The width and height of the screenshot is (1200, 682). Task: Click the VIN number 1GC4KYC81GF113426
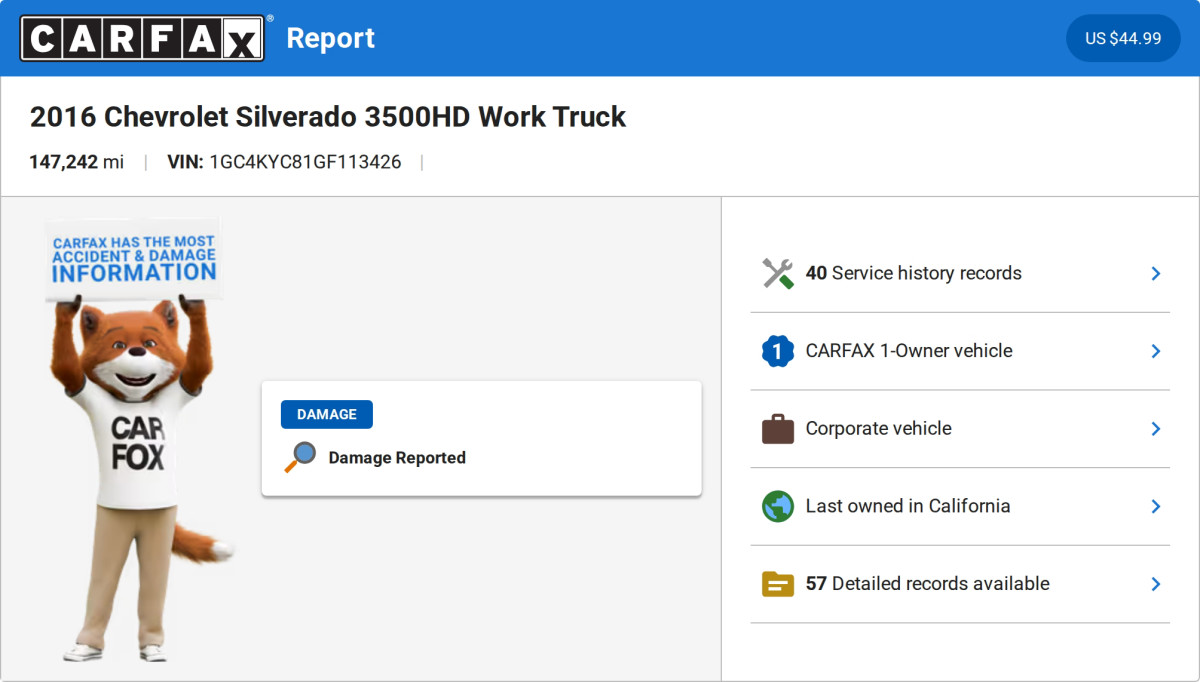(305, 162)
